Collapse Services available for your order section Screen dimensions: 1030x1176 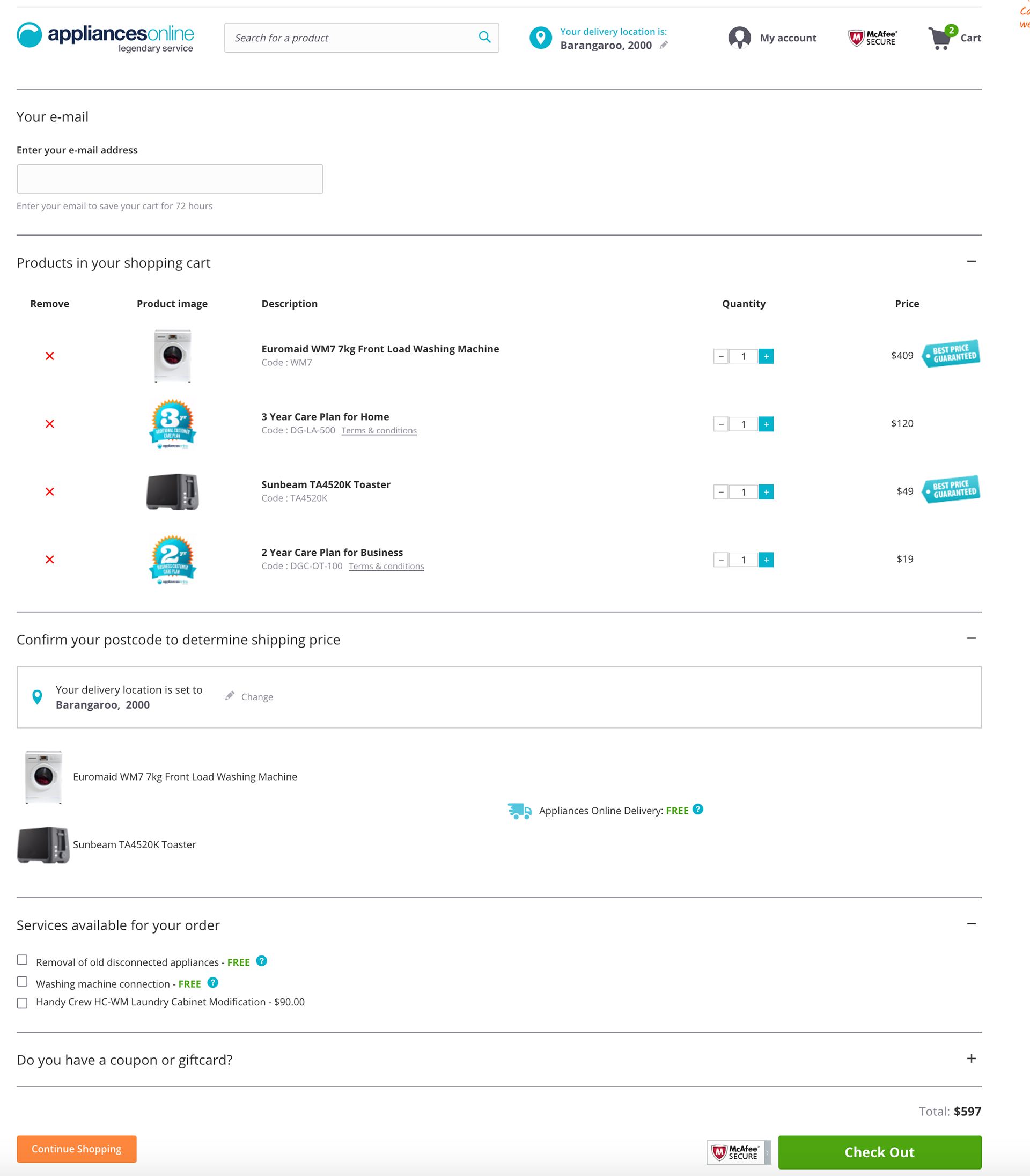click(x=972, y=924)
